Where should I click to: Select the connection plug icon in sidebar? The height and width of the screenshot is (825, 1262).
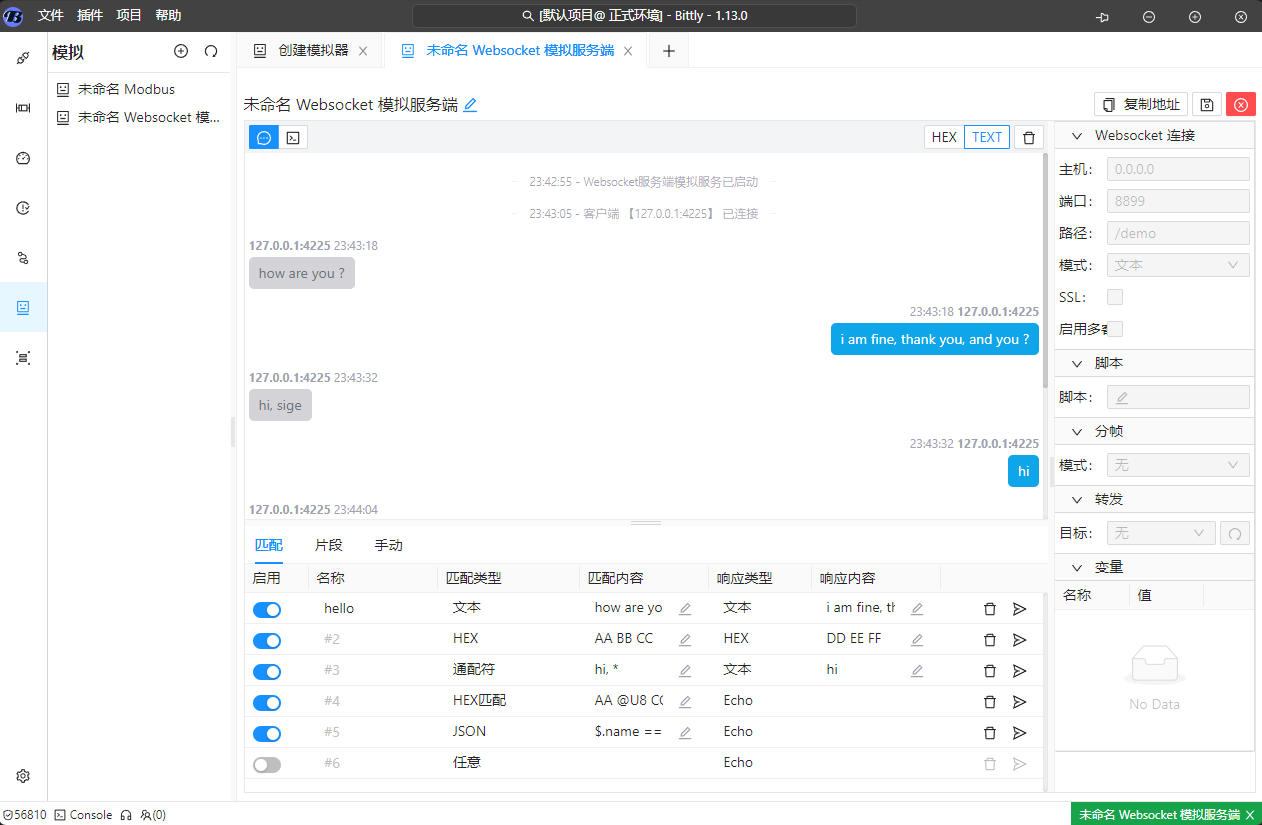pyautogui.click(x=22, y=57)
